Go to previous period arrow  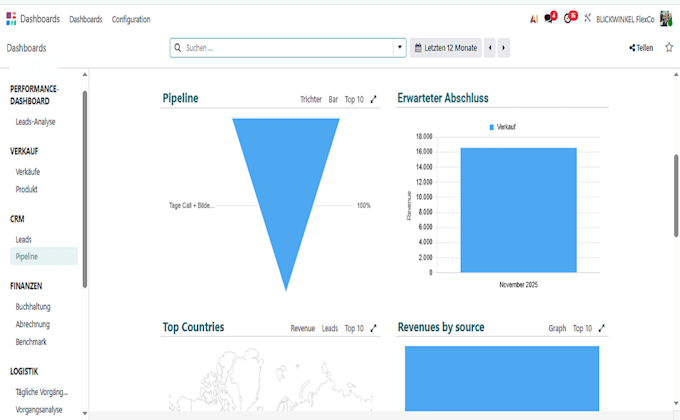point(490,48)
